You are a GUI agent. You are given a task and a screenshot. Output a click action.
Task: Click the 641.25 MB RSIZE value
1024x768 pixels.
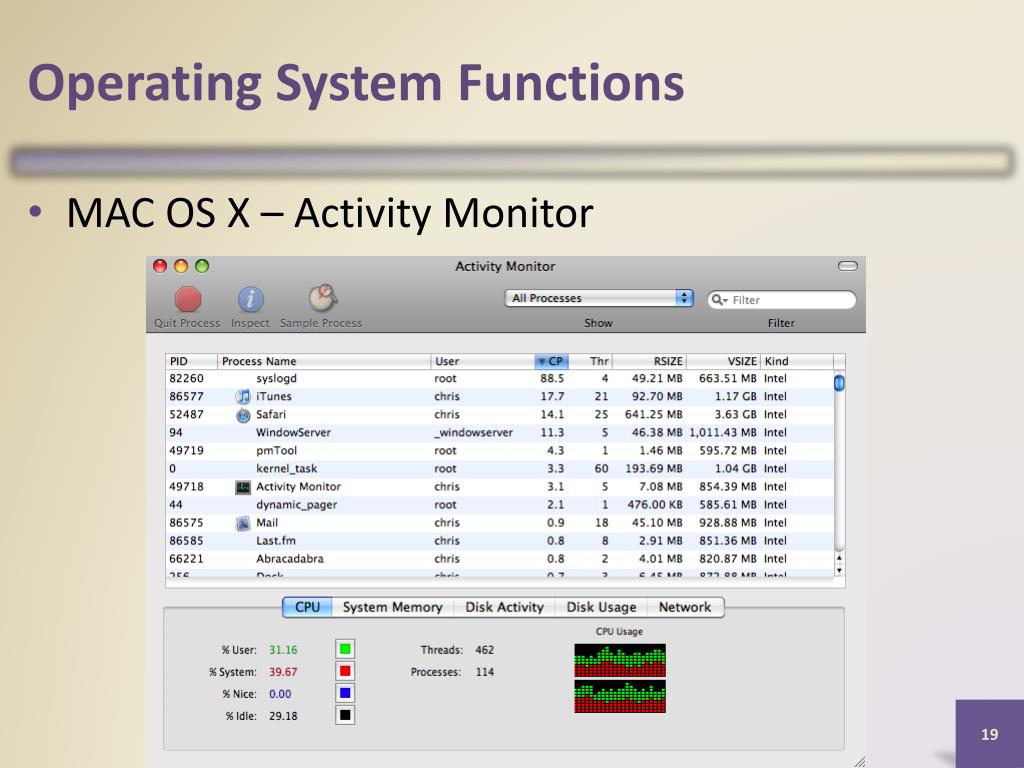[654, 415]
